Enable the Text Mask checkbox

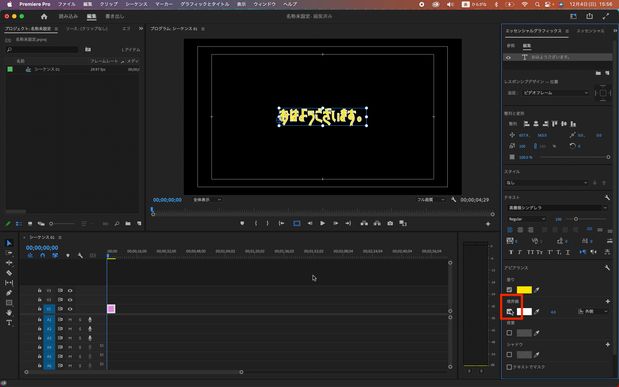click(509, 367)
